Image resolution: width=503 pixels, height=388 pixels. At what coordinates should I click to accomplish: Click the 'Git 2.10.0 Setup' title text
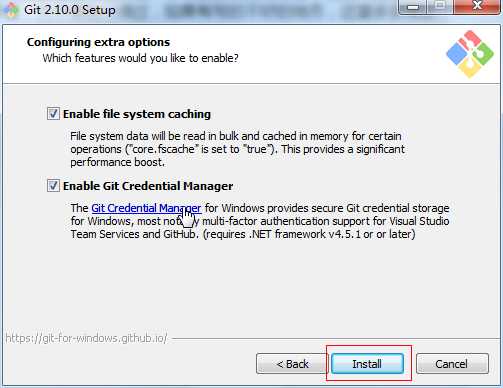(70, 10)
